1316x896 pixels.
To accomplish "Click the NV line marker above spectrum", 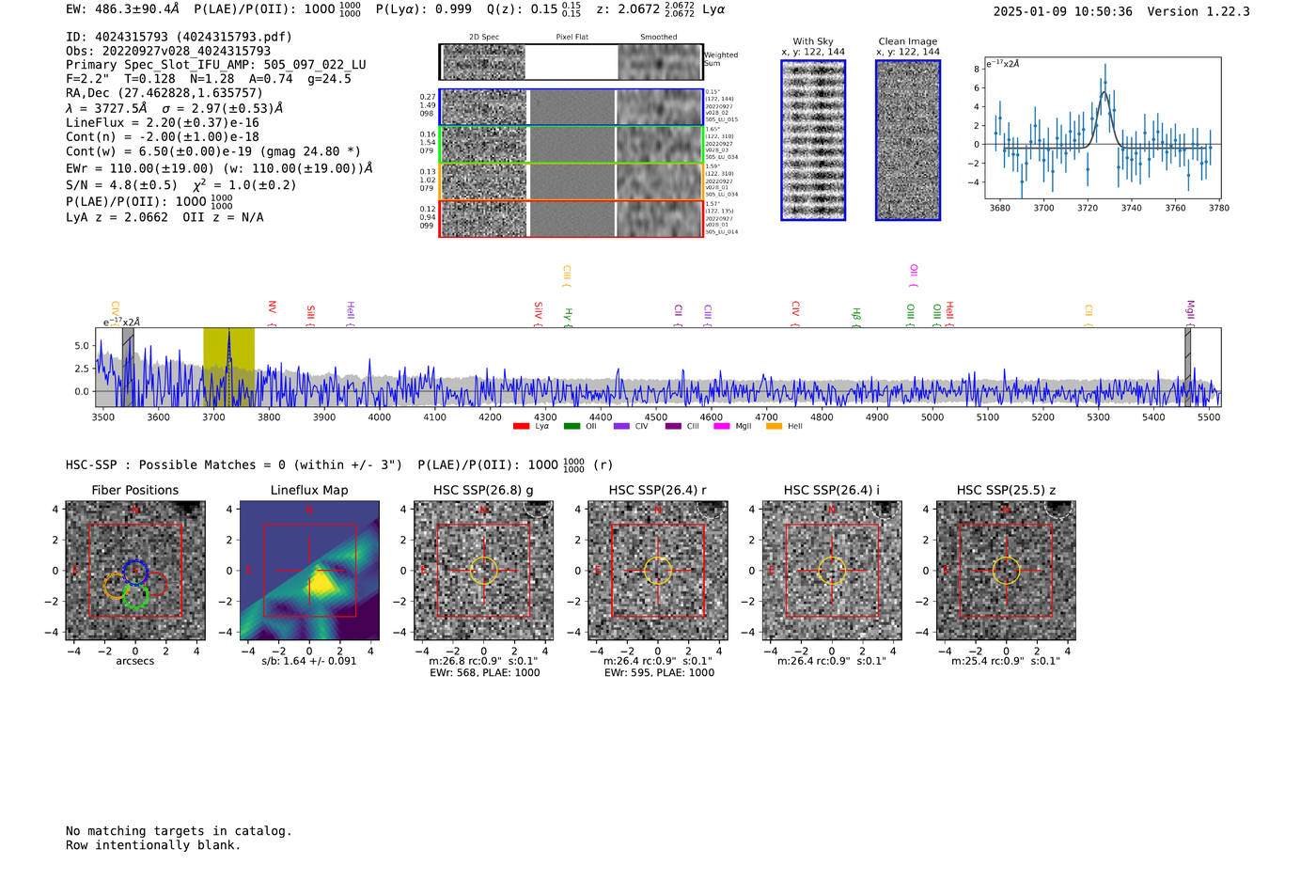I will pyautogui.click(x=272, y=313).
